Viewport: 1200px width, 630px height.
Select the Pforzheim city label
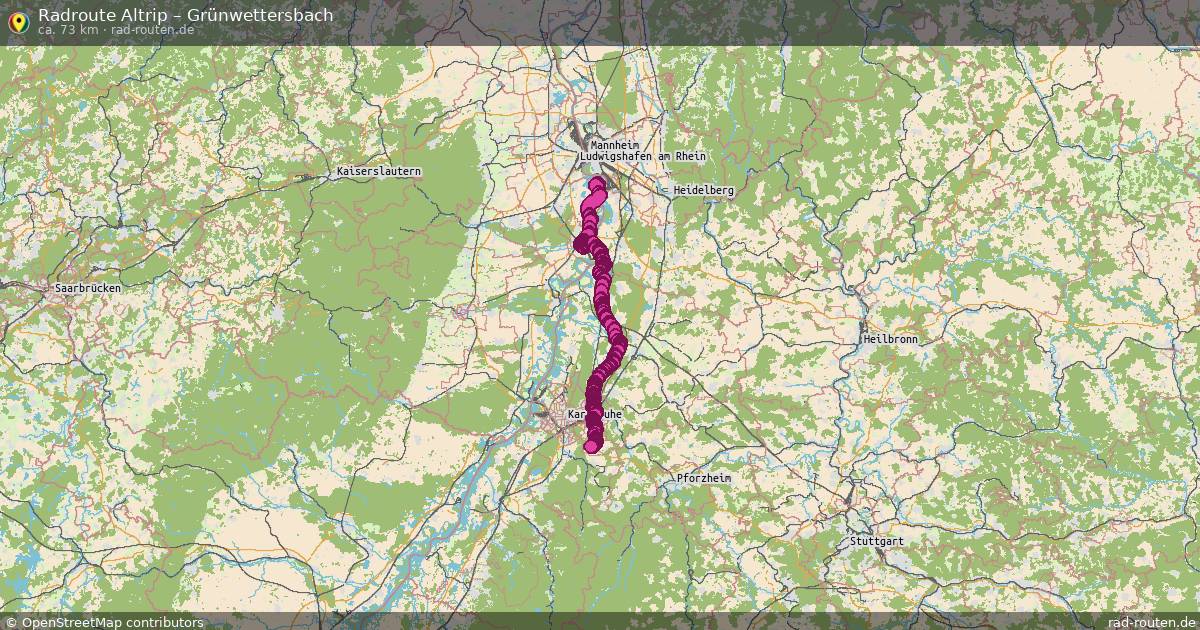click(704, 479)
